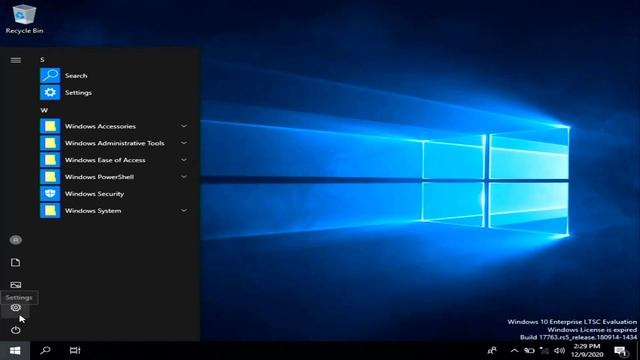Jump to apps by letter W header
Screen dimensions: 640x360
point(44,110)
